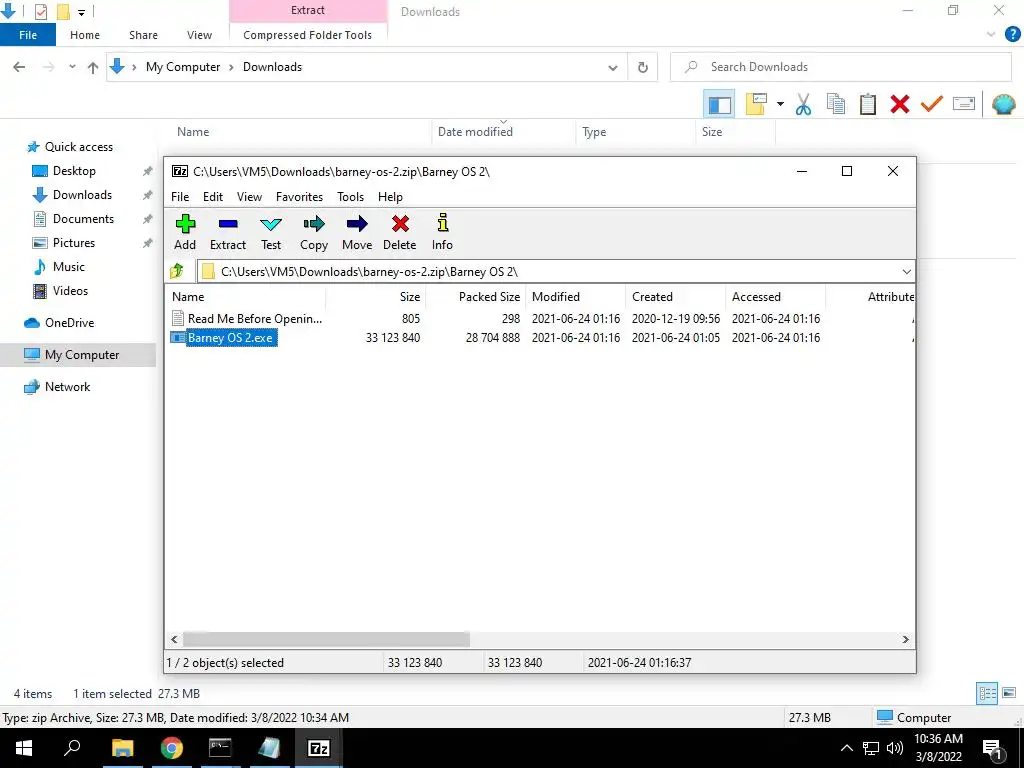
Task: Click the 7-Zip path address field
Action: [555, 272]
